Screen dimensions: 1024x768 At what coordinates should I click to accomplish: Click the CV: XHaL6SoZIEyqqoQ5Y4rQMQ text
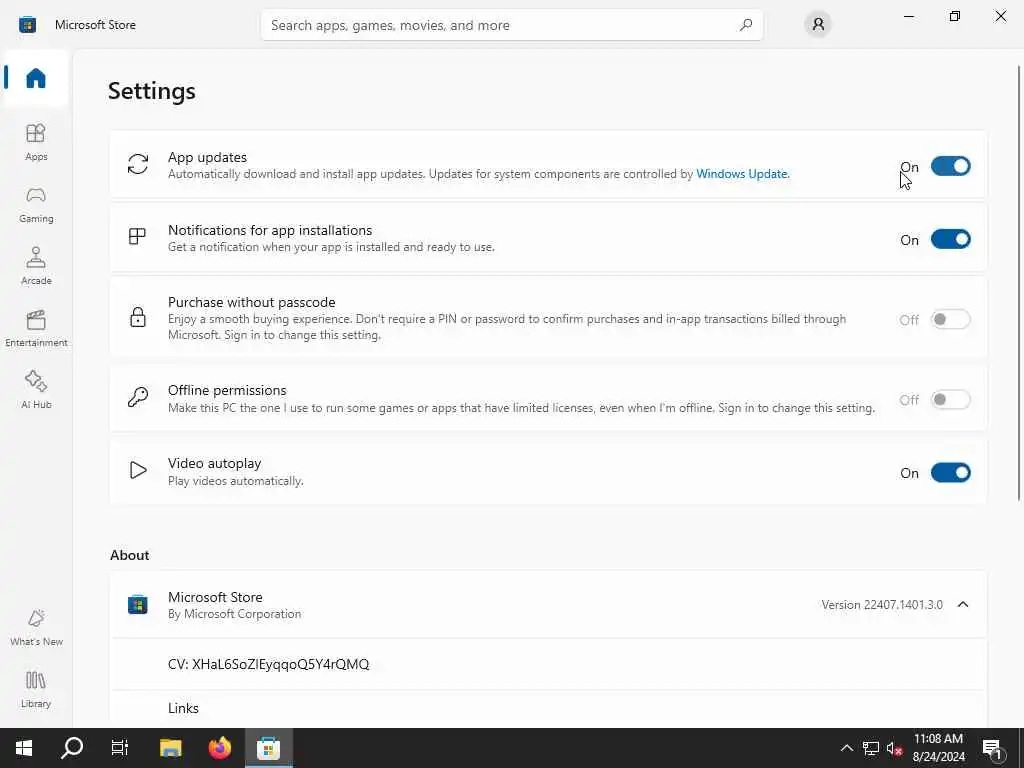[x=268, y=664]
